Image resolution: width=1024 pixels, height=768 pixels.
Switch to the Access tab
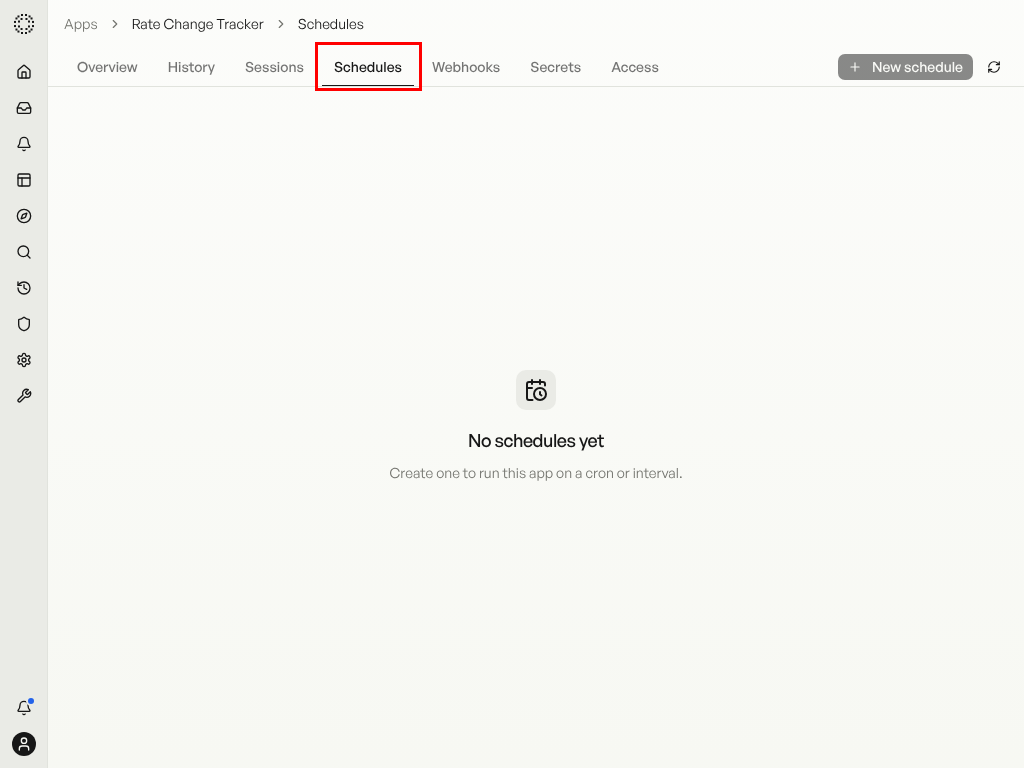[x=635, y=67]
